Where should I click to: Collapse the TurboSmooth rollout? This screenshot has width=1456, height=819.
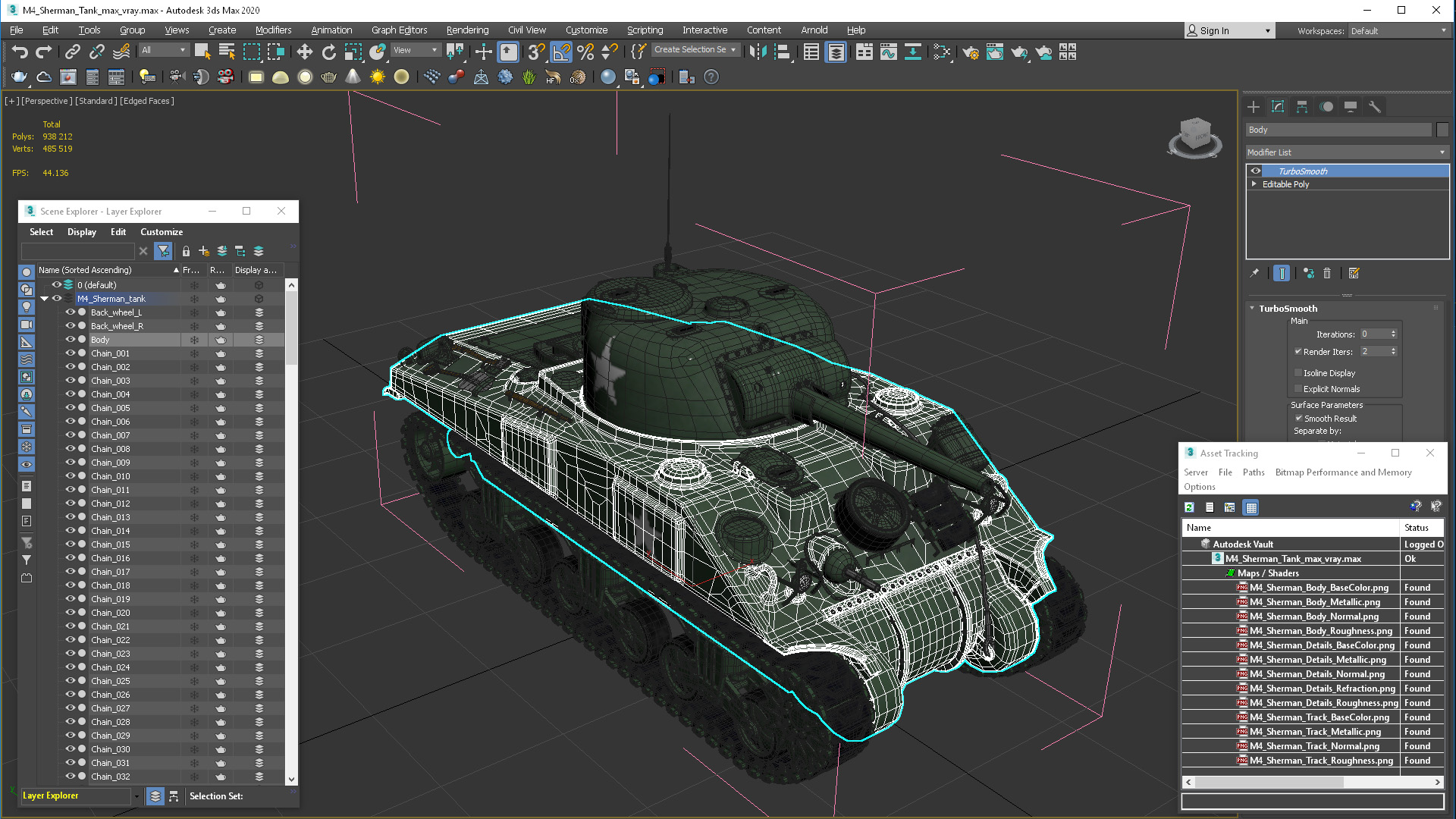click(1252, 309)
